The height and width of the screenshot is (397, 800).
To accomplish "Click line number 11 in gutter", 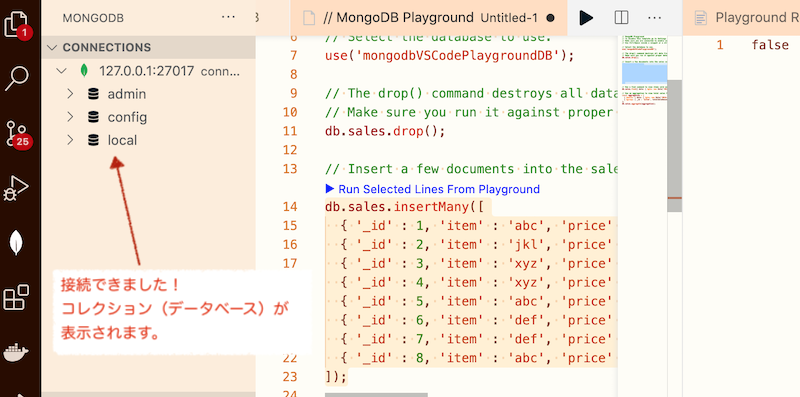I will coord(290,131).
